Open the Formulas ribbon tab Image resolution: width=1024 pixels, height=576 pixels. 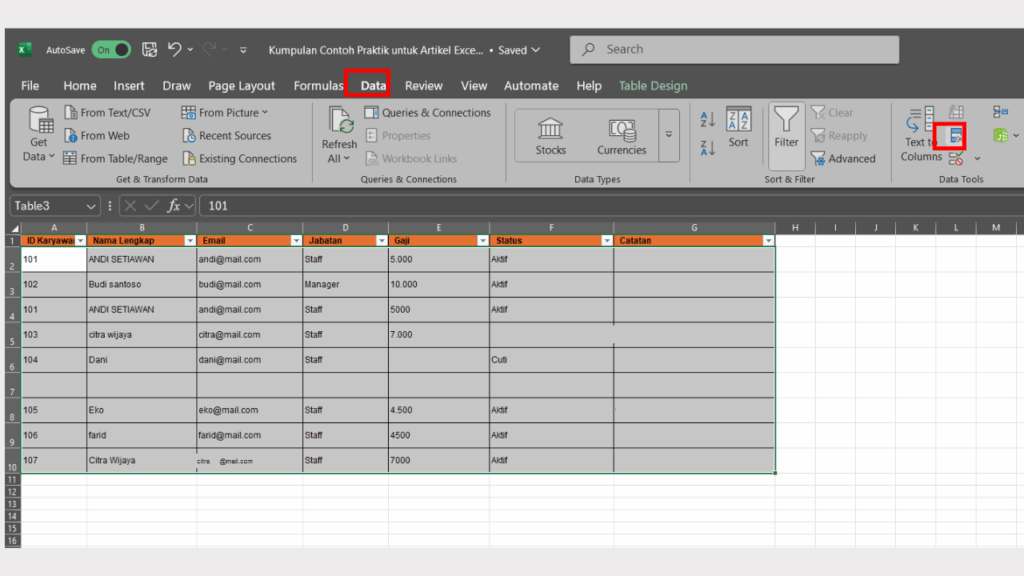coord(318,85)
